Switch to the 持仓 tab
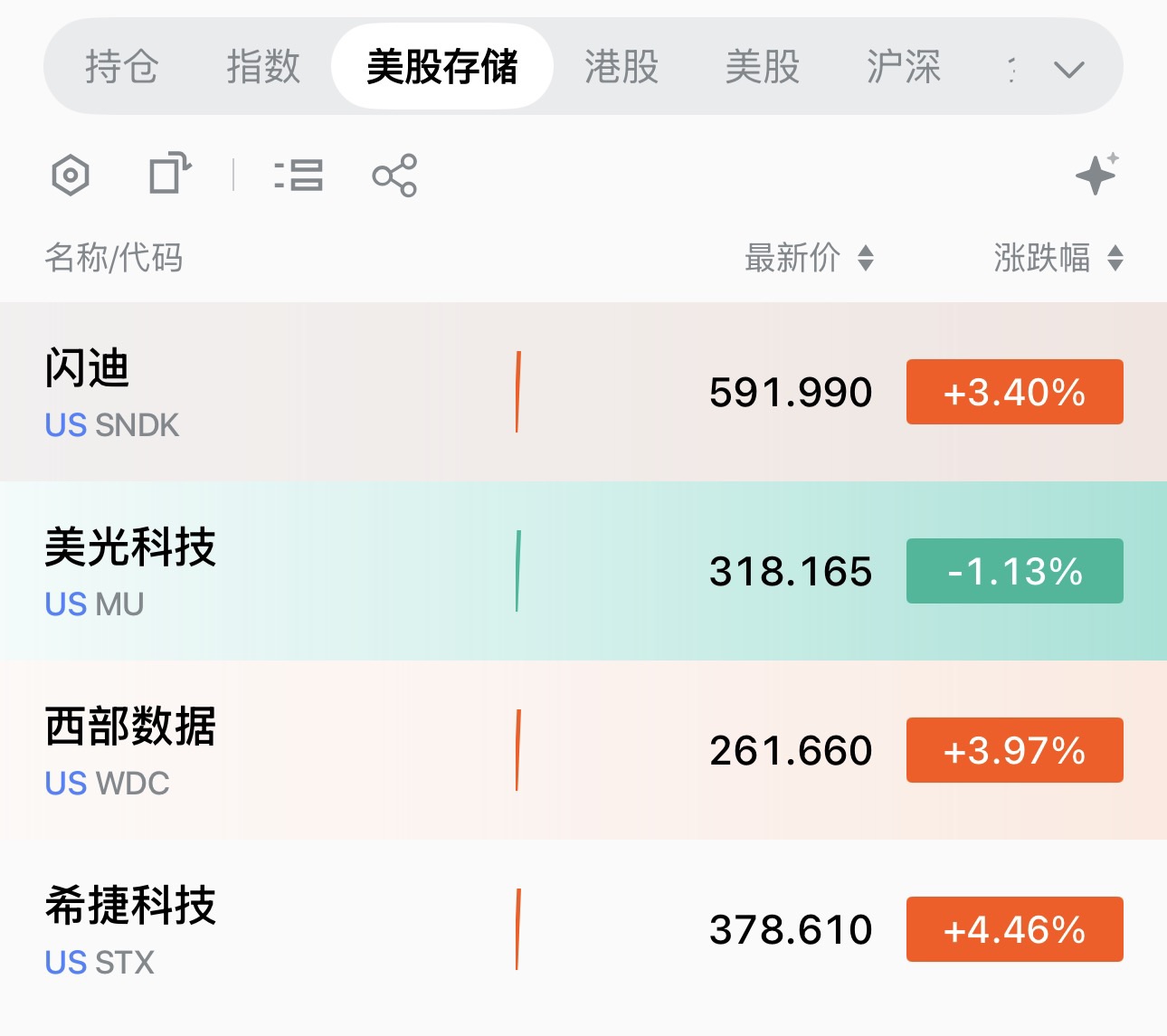This screenshot has height=1036, width=1167. [121, 67]
